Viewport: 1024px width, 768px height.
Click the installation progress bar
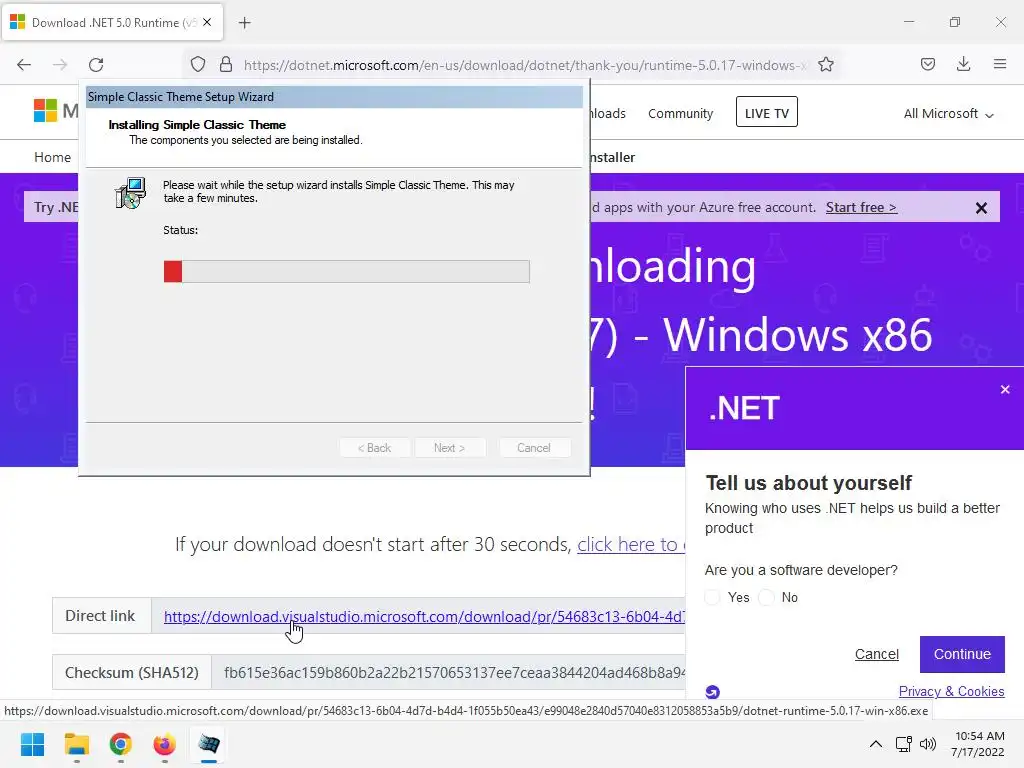[347, 272]
